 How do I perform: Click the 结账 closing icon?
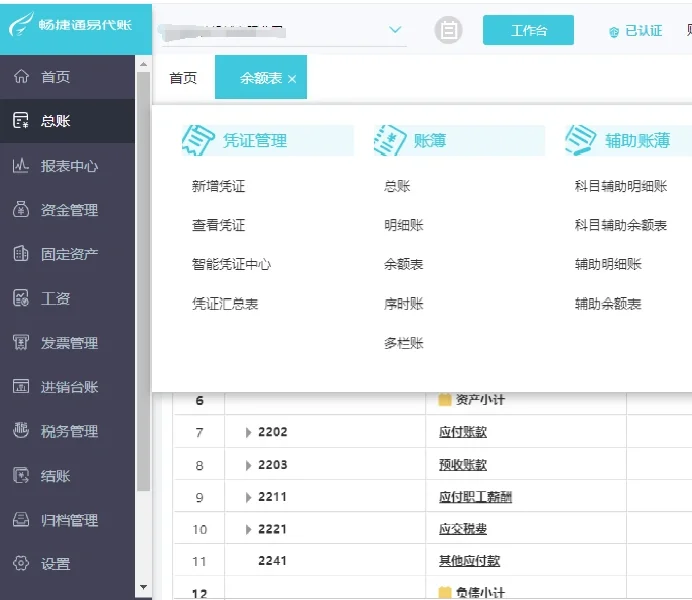pyautogui.click(x=21, y=475)
